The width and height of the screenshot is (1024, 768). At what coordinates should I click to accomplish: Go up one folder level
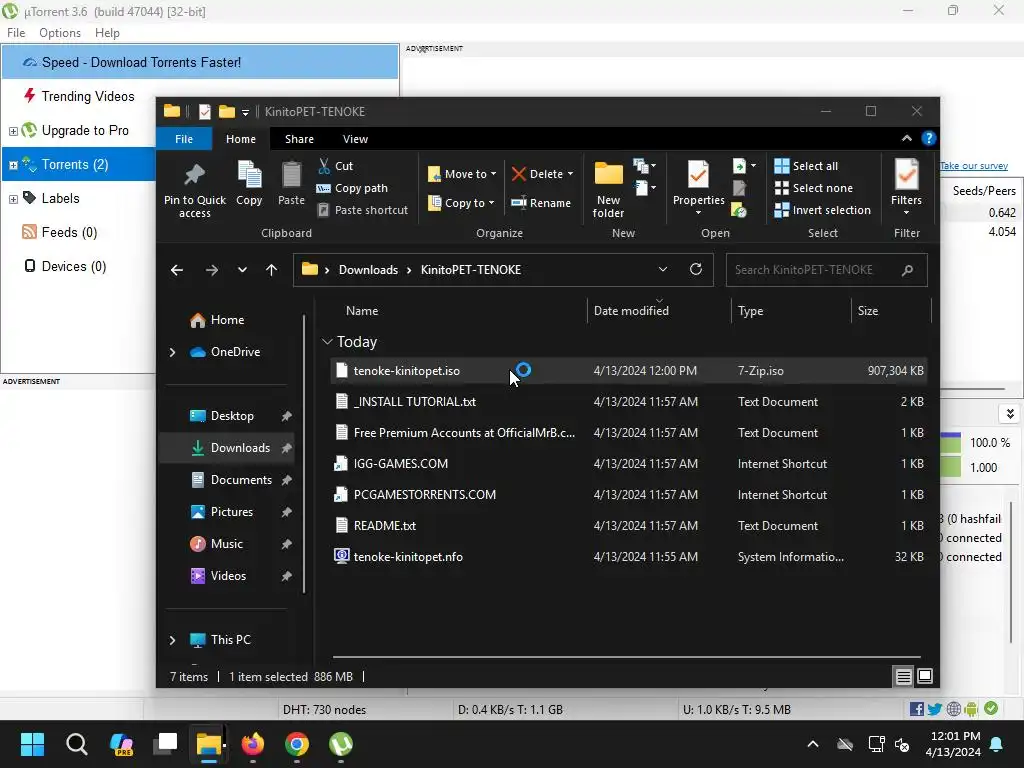(x=272, y=270)
